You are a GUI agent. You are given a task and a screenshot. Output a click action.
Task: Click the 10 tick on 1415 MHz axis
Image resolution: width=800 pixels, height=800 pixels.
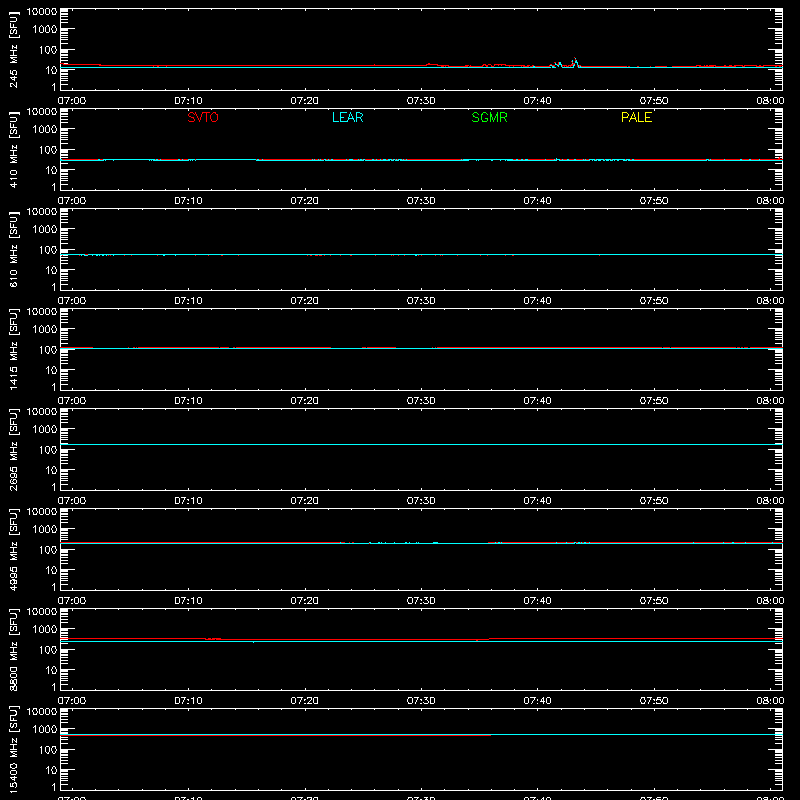click(51, 370)
